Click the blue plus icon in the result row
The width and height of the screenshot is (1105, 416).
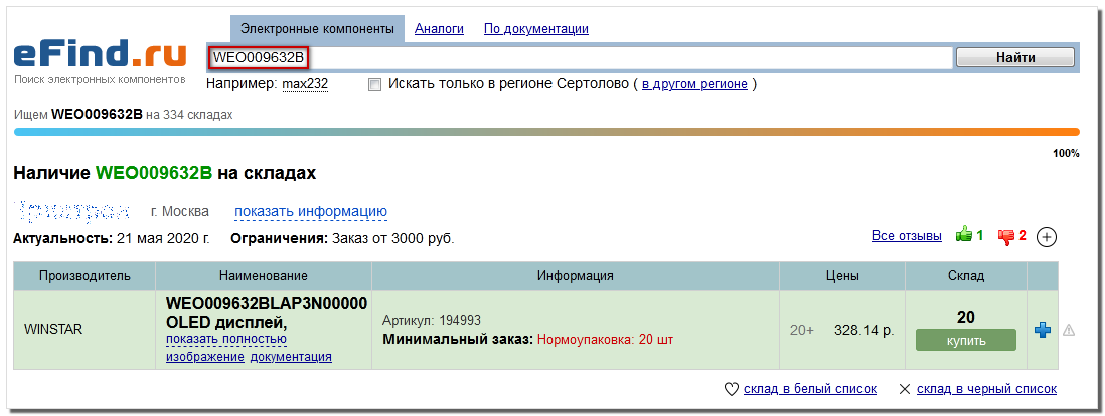(x=1042, y=330)
